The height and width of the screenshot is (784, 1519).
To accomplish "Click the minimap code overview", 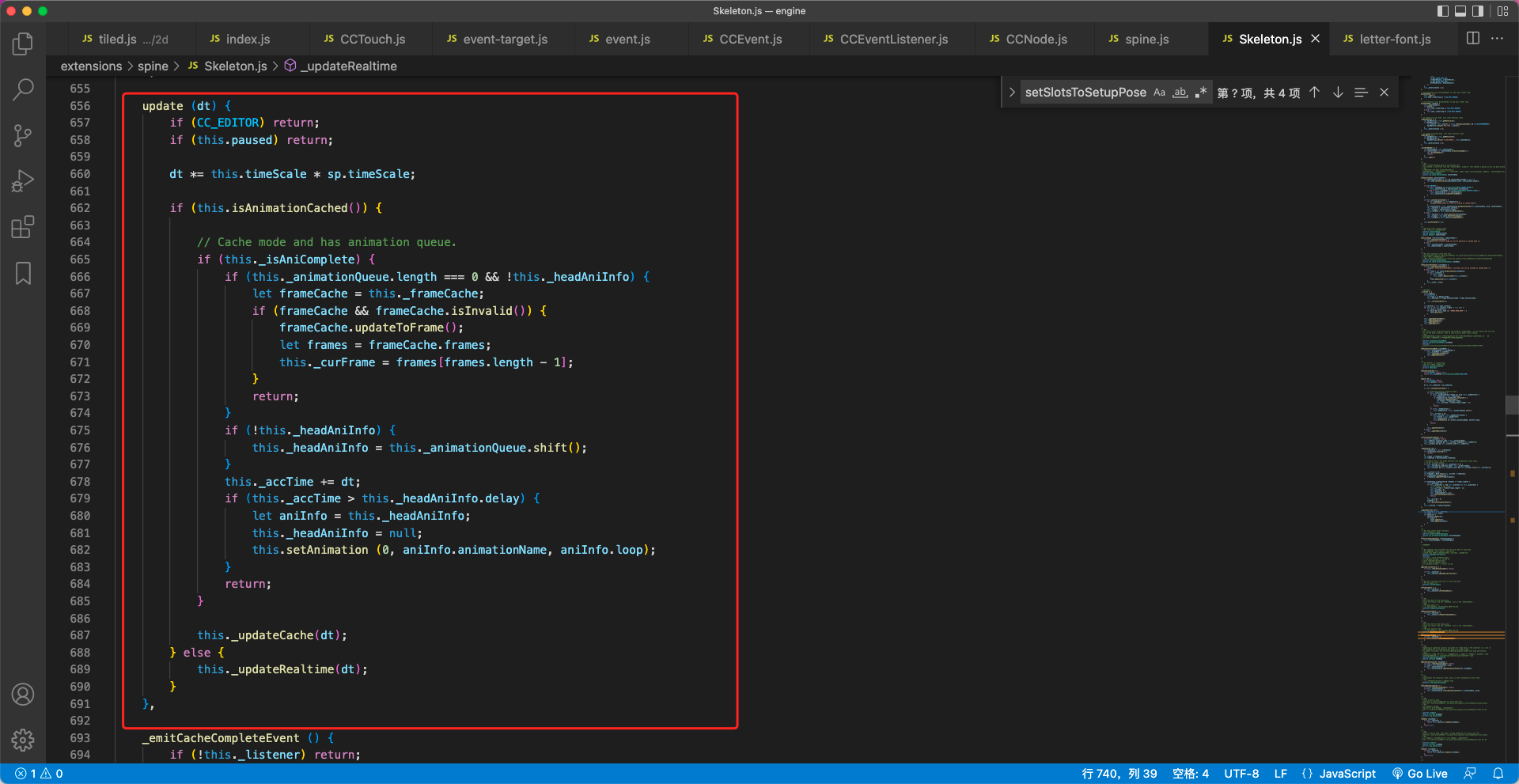I will 1461,419.
